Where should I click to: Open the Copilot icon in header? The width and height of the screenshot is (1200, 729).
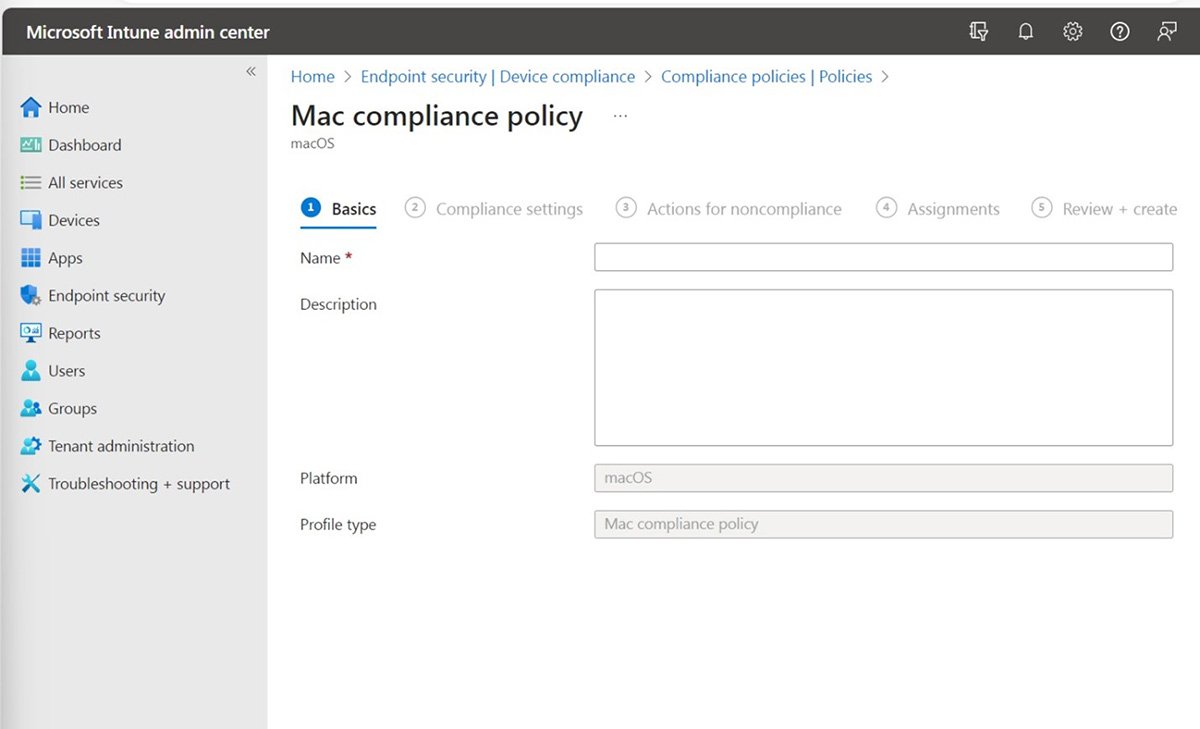[x=978, y=32]
